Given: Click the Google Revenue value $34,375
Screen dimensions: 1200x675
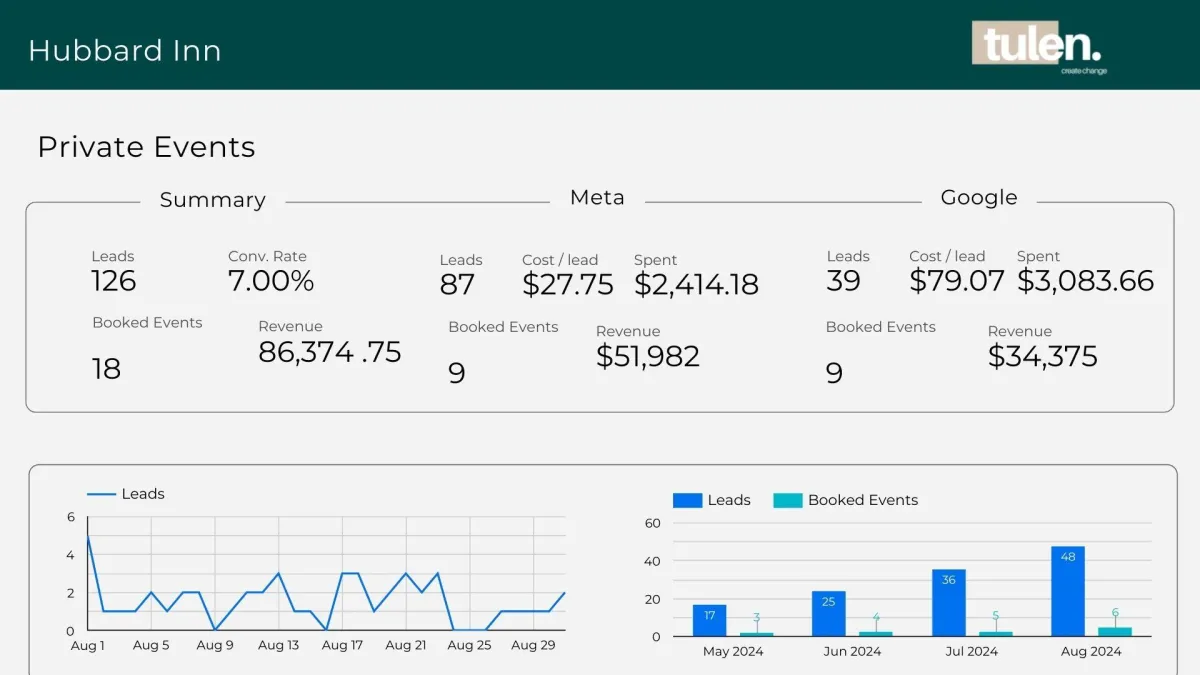Looking at the screenshot, I should point(1042,356).
